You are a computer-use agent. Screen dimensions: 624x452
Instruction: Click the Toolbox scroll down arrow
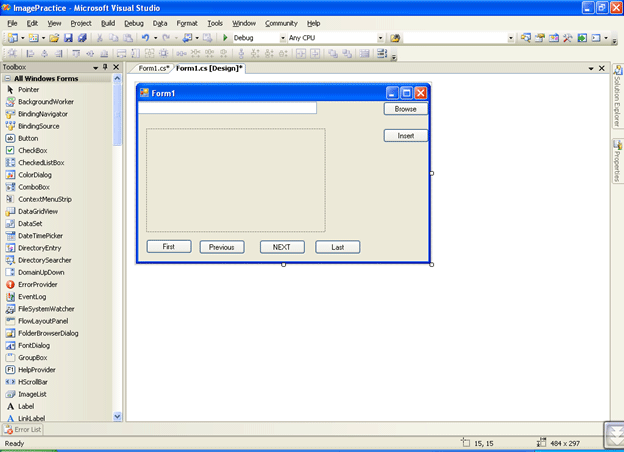(x=117, y=417)
